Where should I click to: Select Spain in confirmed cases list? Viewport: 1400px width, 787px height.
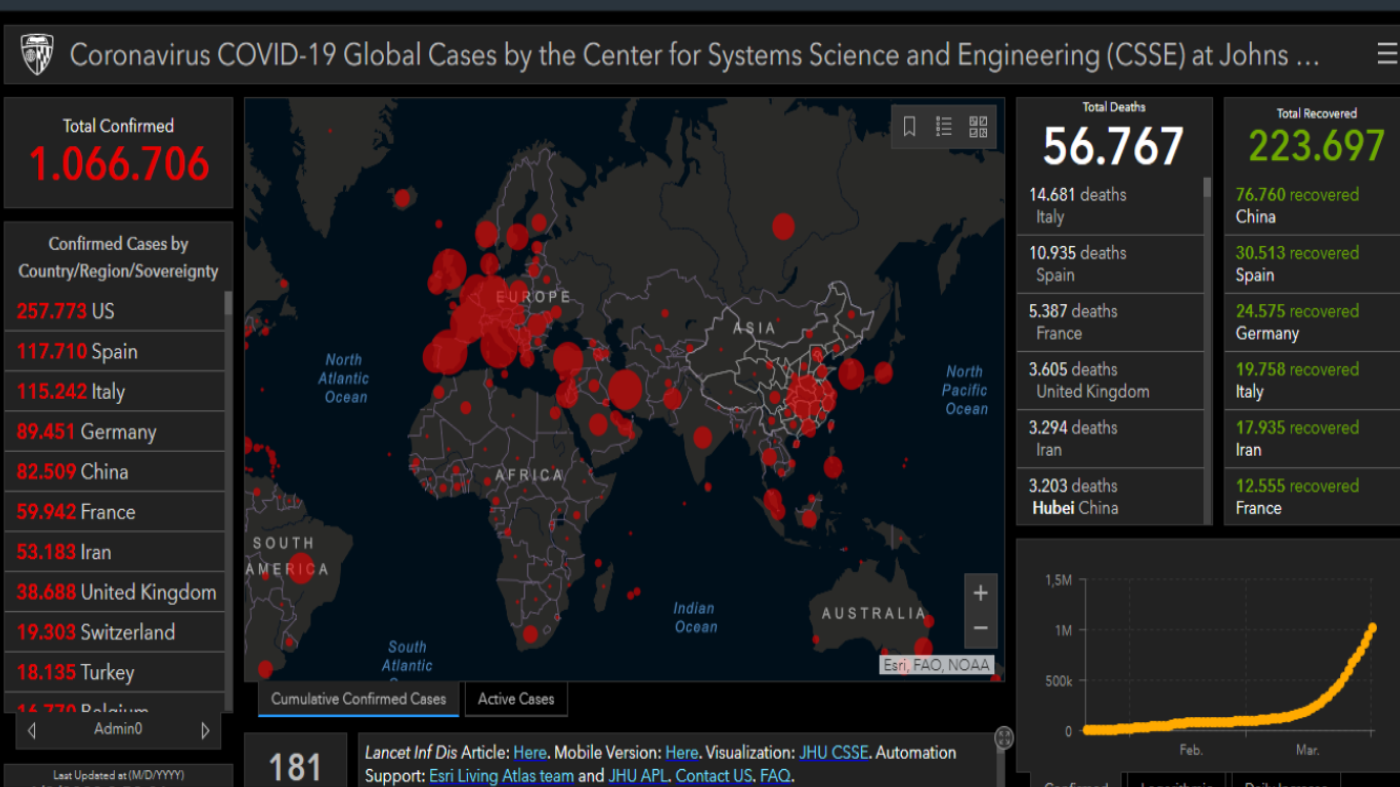pos(114,352)
